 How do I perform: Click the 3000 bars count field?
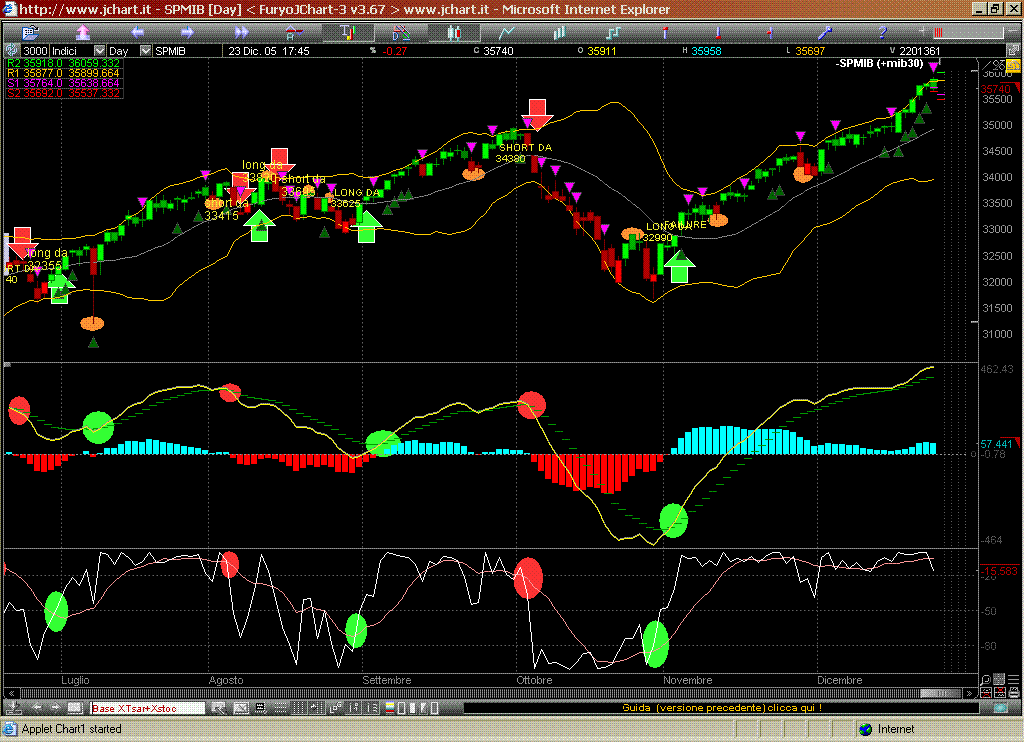[x=35, y=50]
